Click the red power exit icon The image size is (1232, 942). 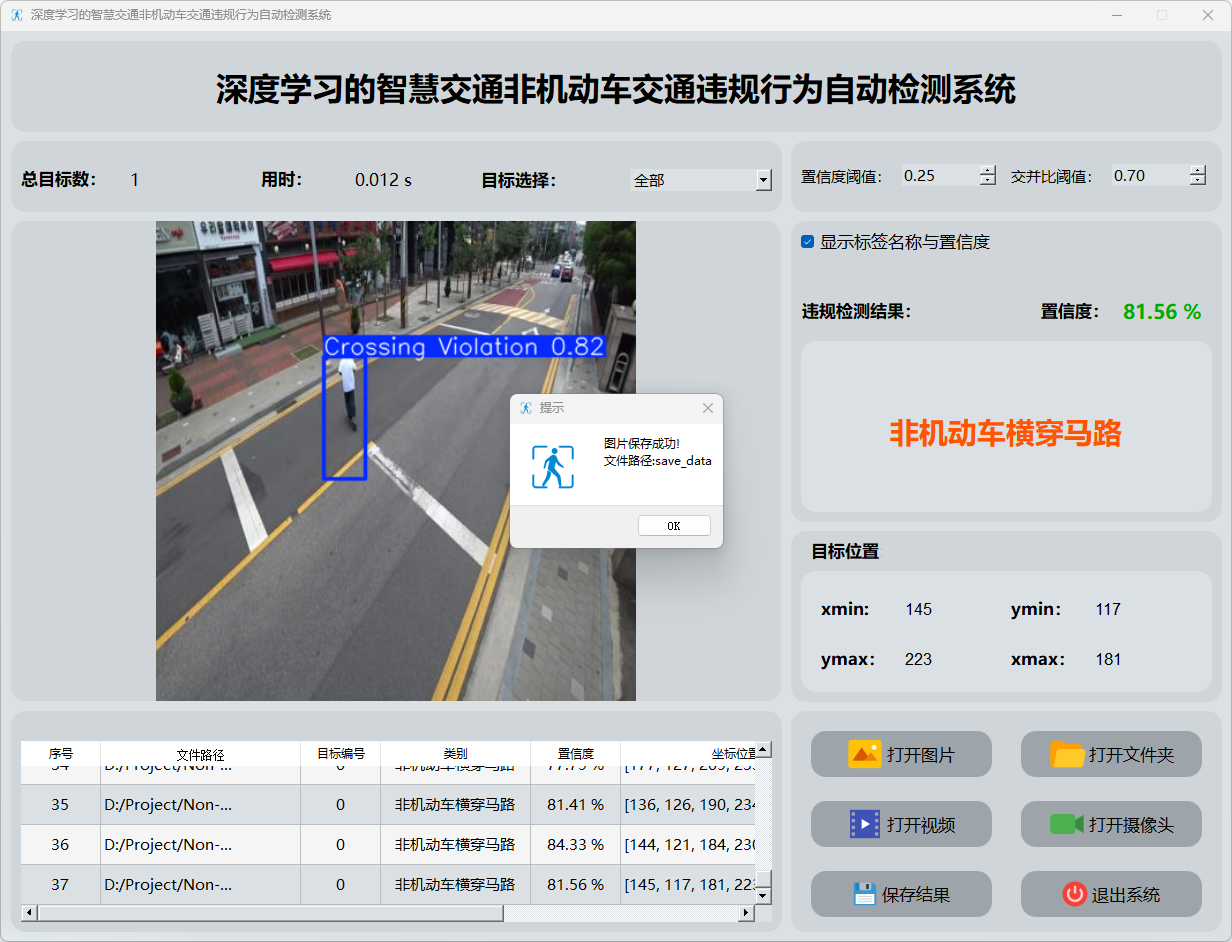(x=1075, y=894)
